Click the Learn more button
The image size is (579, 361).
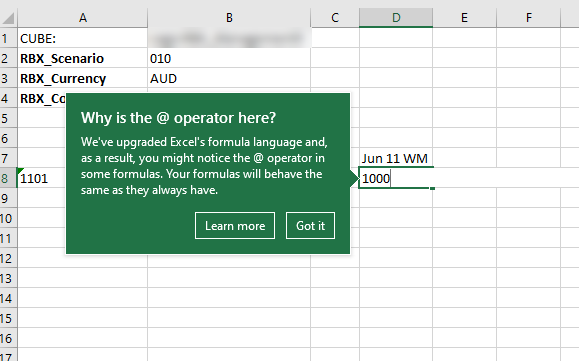click(235, 226)
